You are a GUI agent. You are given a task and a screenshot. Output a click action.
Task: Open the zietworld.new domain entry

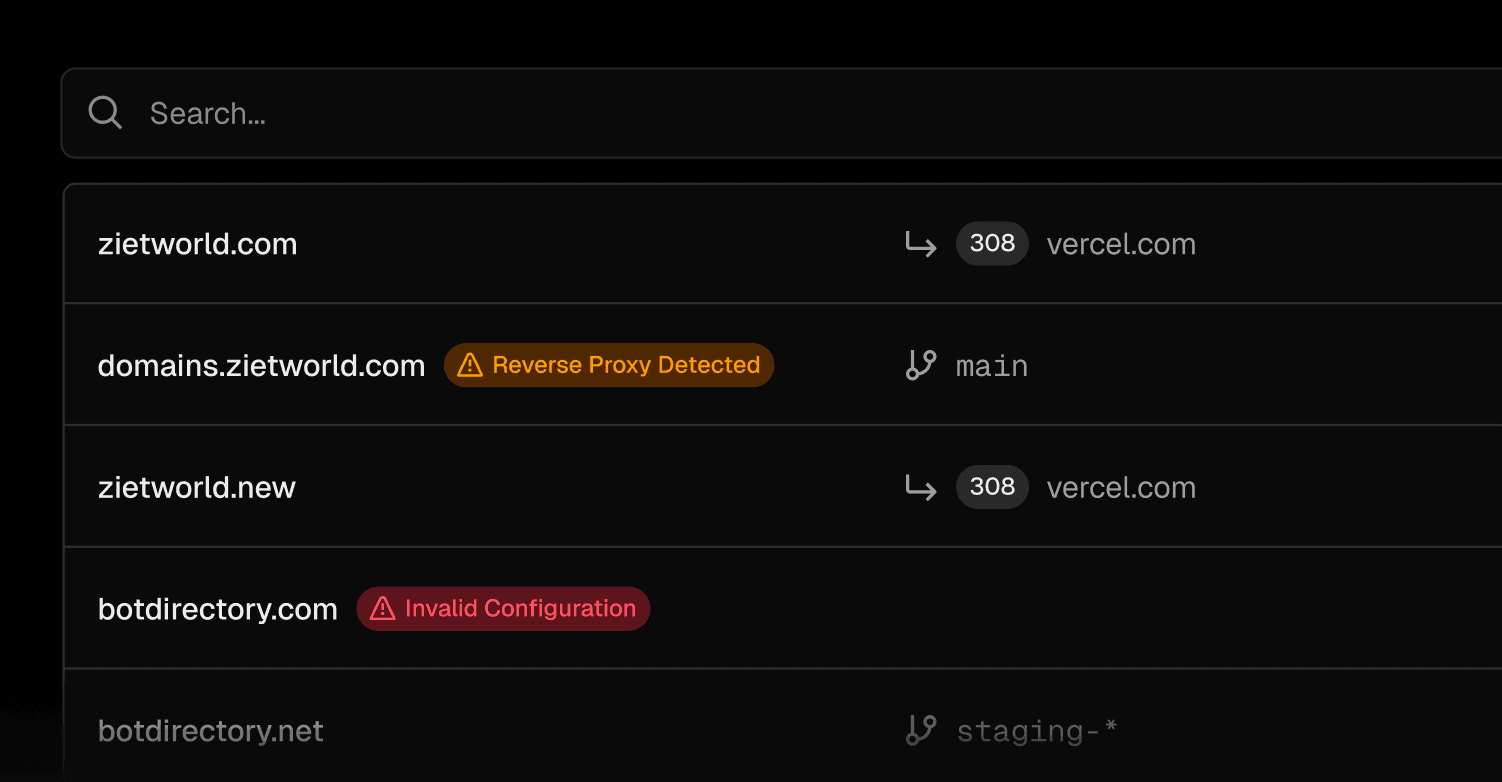pyautogui.click(x=197, y=488)
